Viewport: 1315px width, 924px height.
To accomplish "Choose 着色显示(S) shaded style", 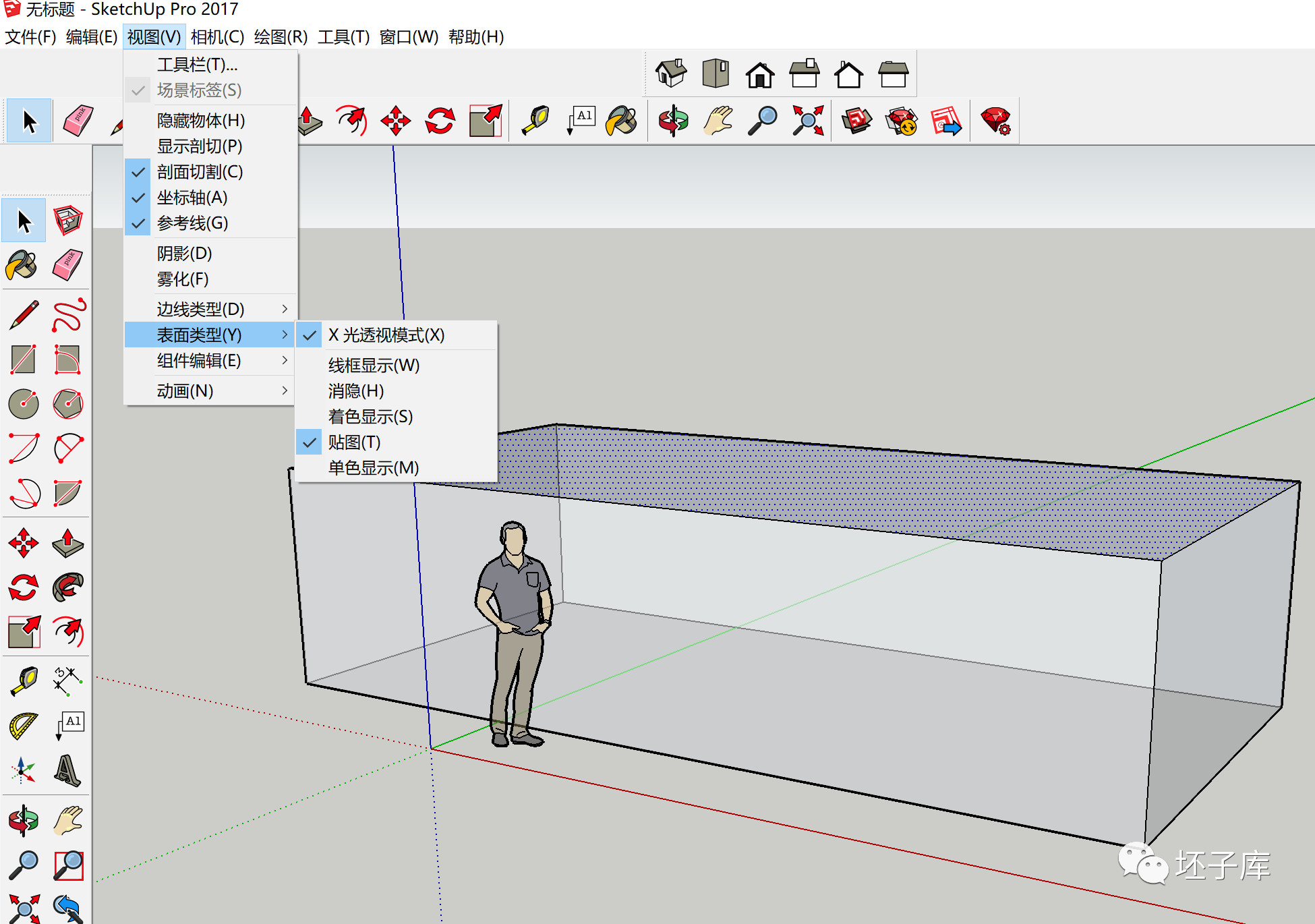I will [x=397, y=417].
